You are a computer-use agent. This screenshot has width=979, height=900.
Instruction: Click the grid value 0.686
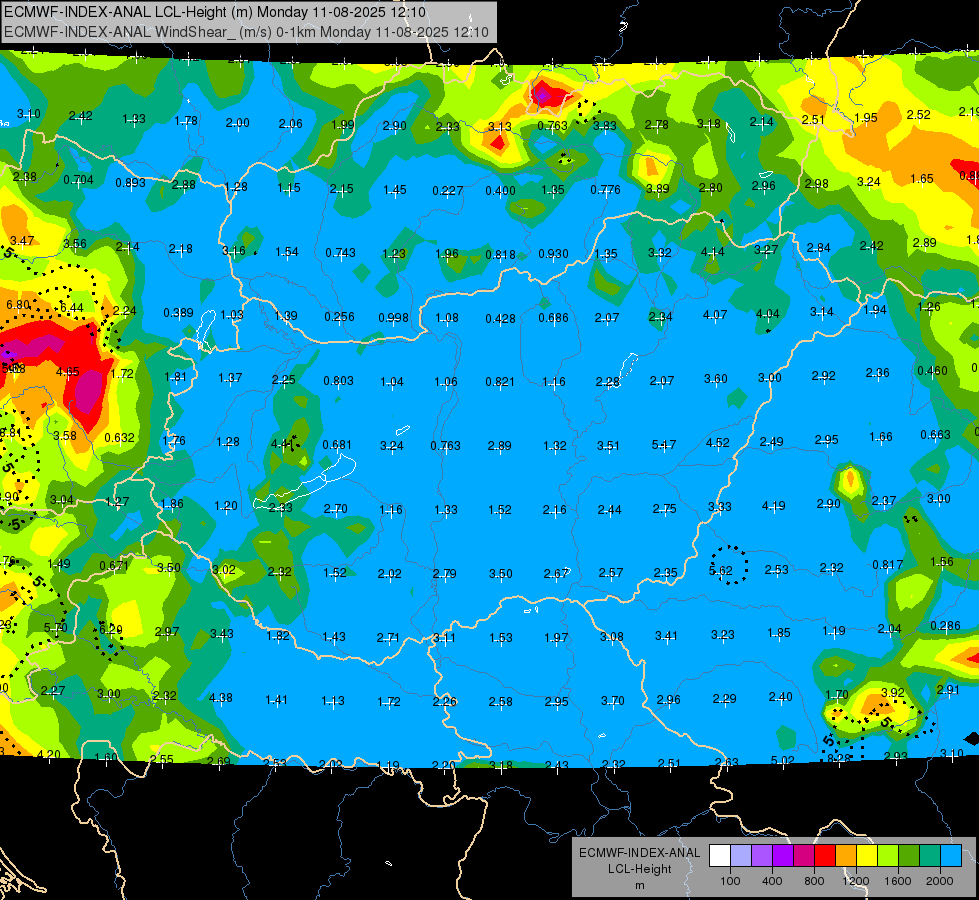pyautogui.click(x=553, y=318)
